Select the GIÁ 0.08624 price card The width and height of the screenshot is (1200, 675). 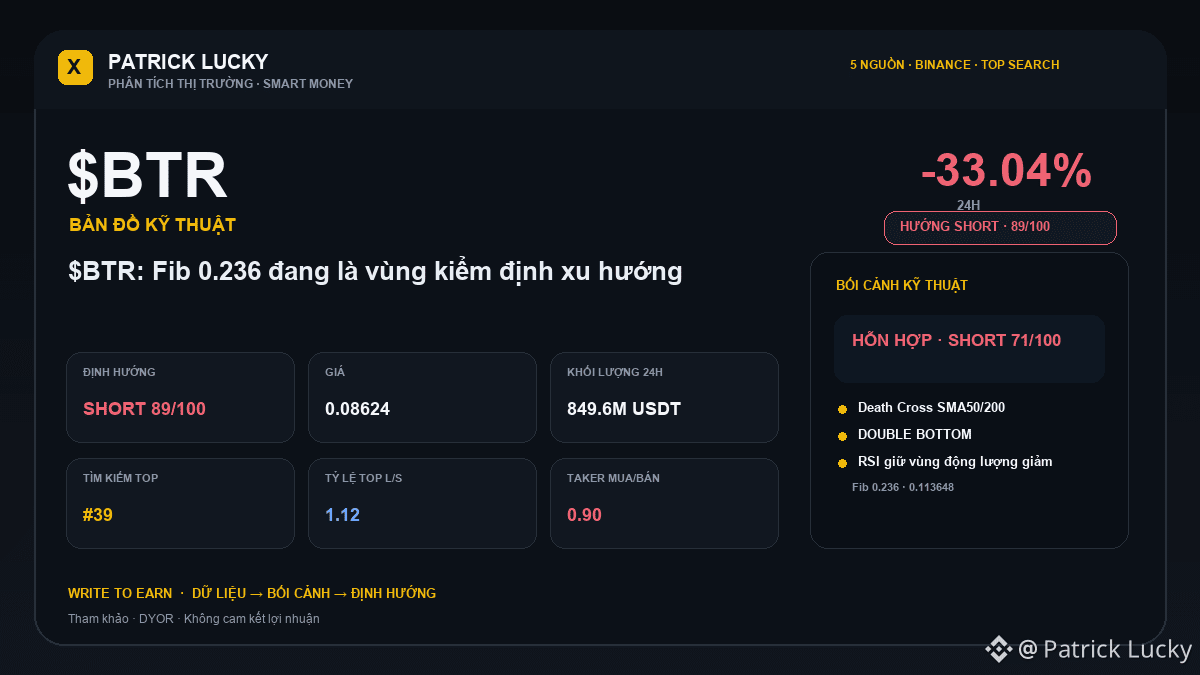click(x=422, y=397)
